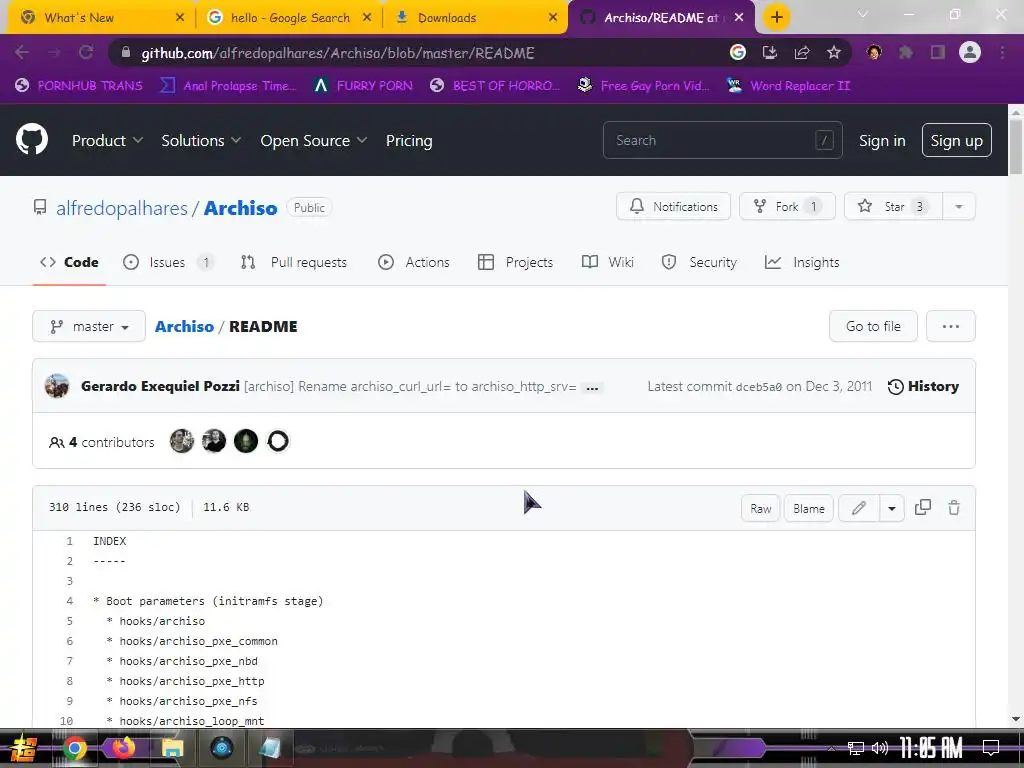1024x768 pixels.
Task: Bookmark this page with the star icon
Action: 833,52
